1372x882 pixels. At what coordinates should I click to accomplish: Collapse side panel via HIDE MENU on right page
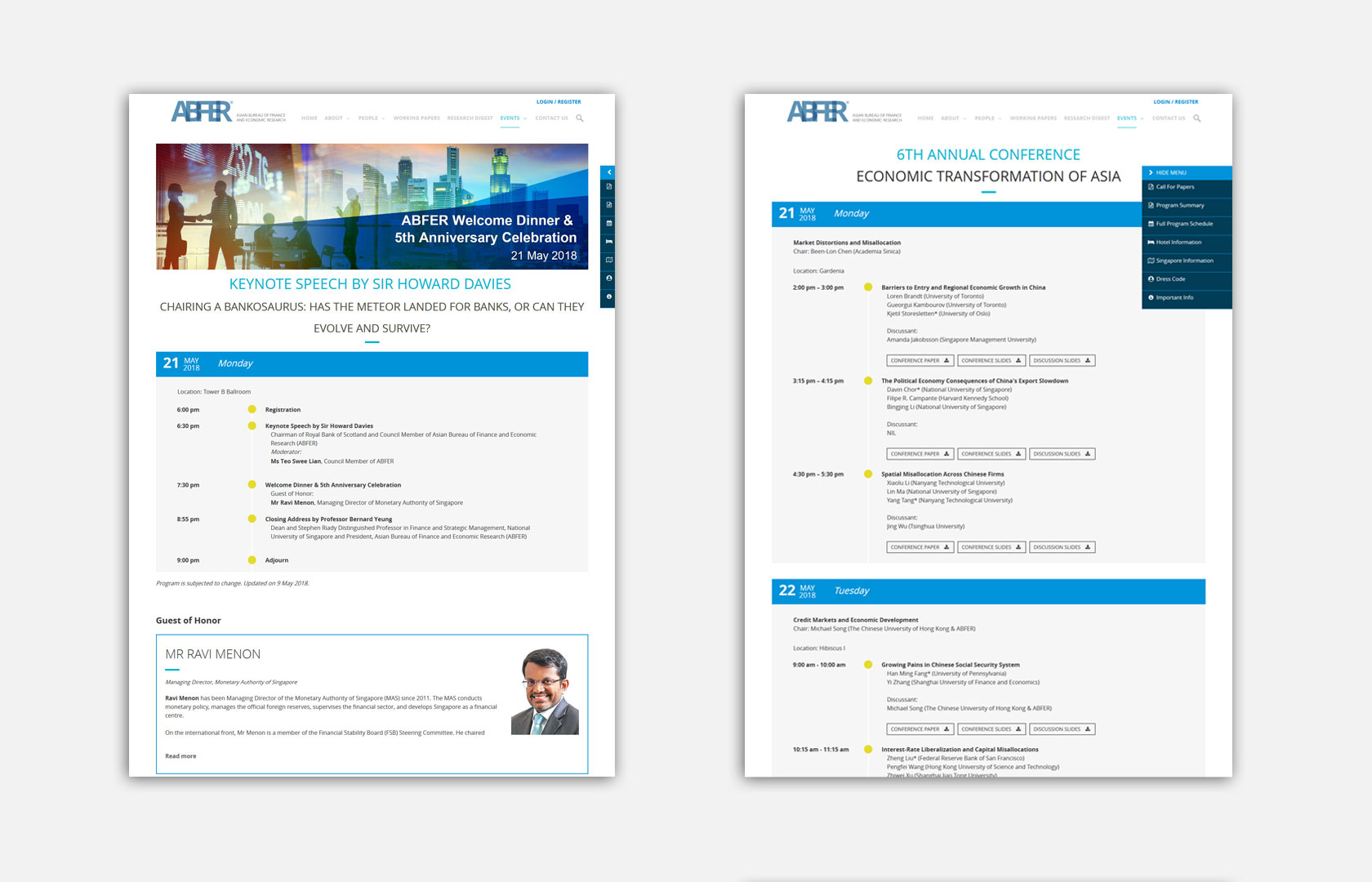click(1187, 172)
